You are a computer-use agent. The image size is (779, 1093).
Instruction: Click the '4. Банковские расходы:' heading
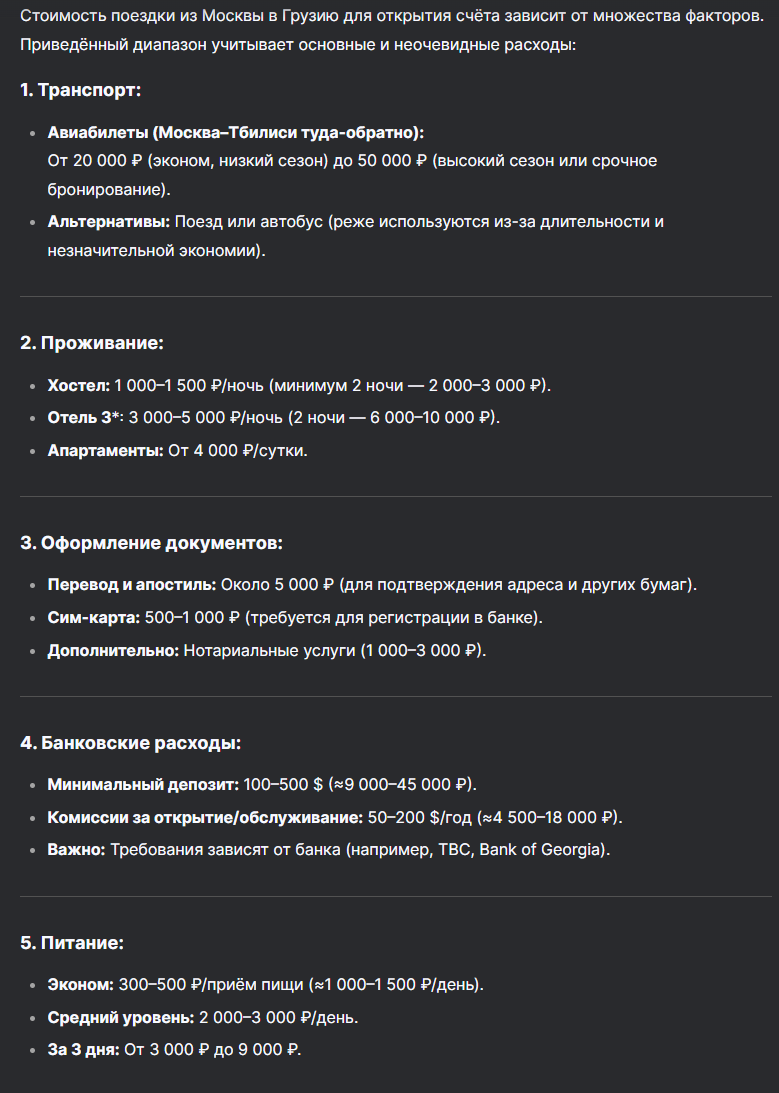130,743
